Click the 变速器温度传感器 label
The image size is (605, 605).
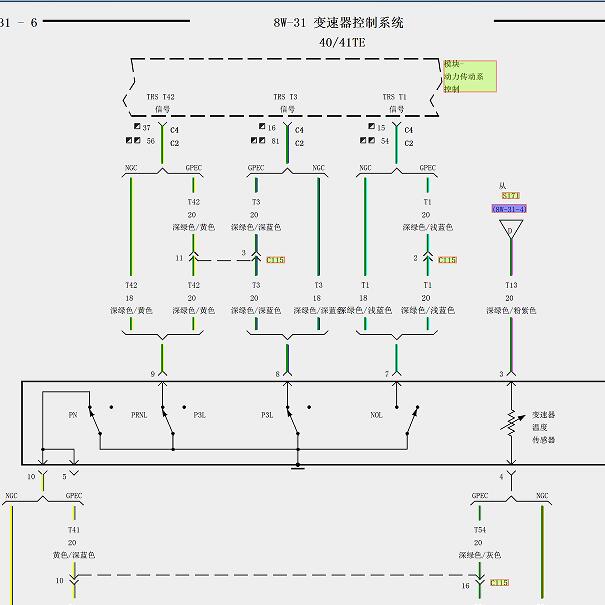click(x=544, y=427)
